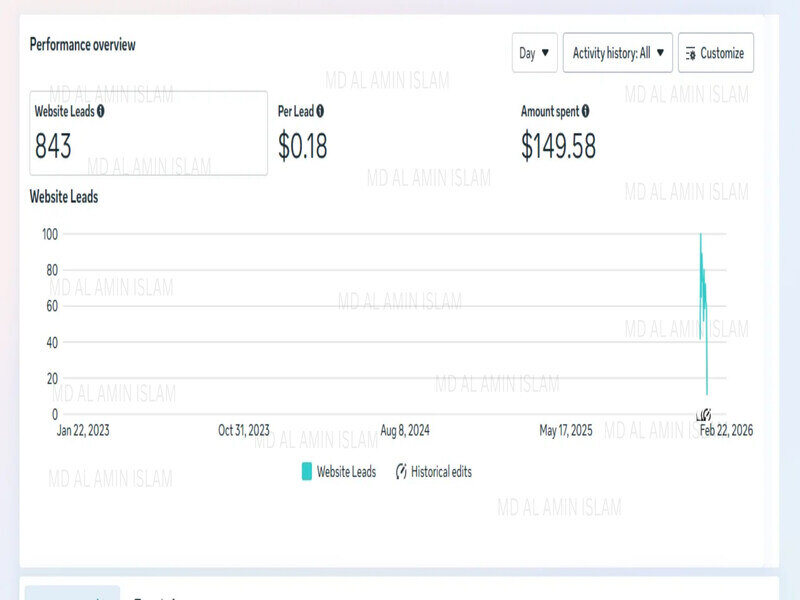Expand the Activity history: All dropdown
800x600 pixels.
click(x=617, y=53)
